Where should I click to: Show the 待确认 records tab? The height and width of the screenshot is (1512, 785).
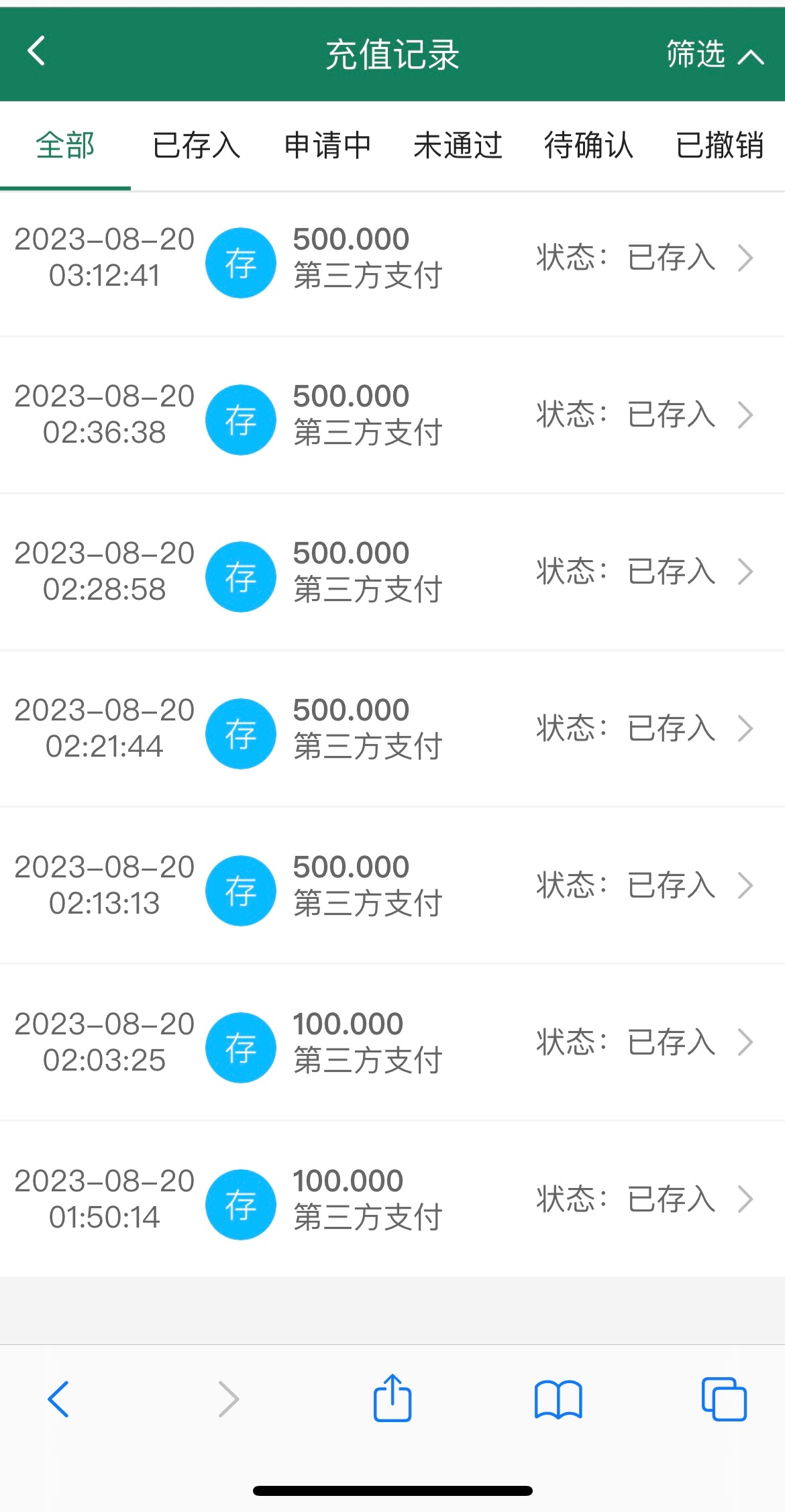click(589, 146)
